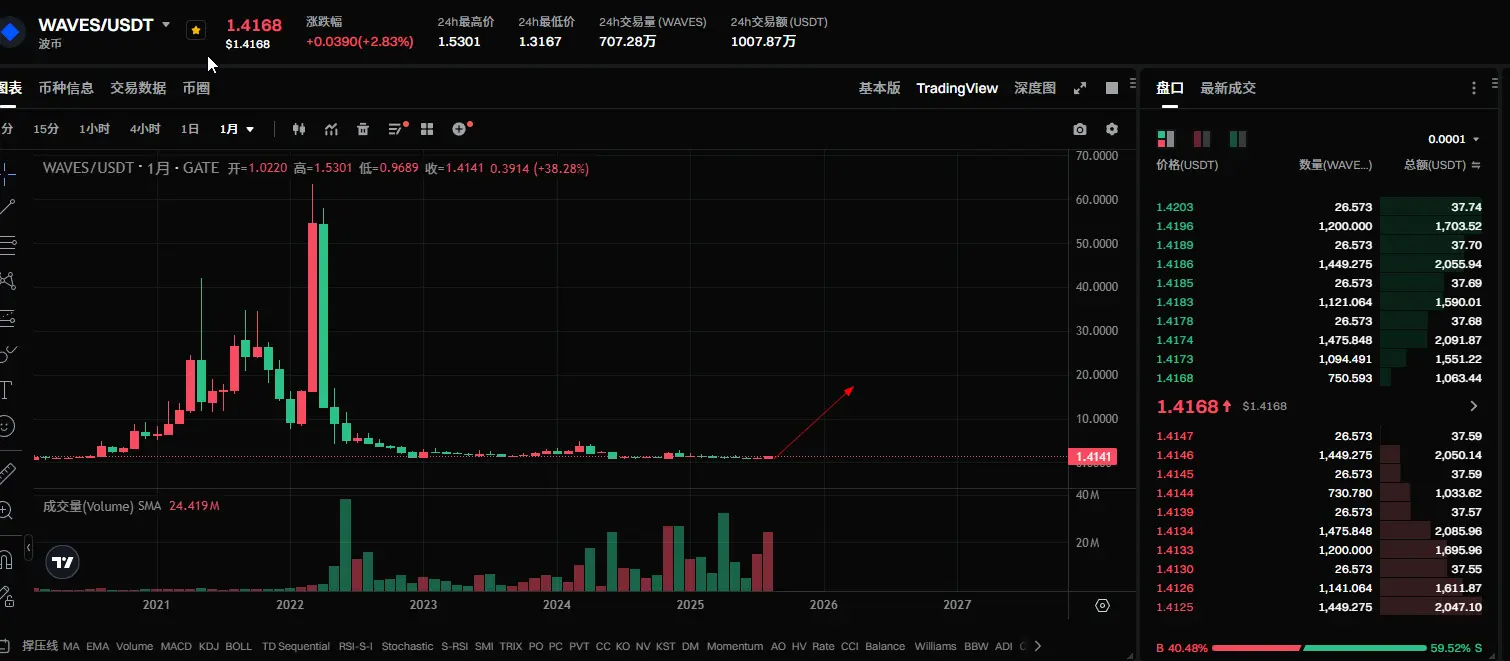Image resolution: width=1510 pixels, height=661 pixels.
Task: Toggle the 择压线 indicator icon
Action: [40, 646]
